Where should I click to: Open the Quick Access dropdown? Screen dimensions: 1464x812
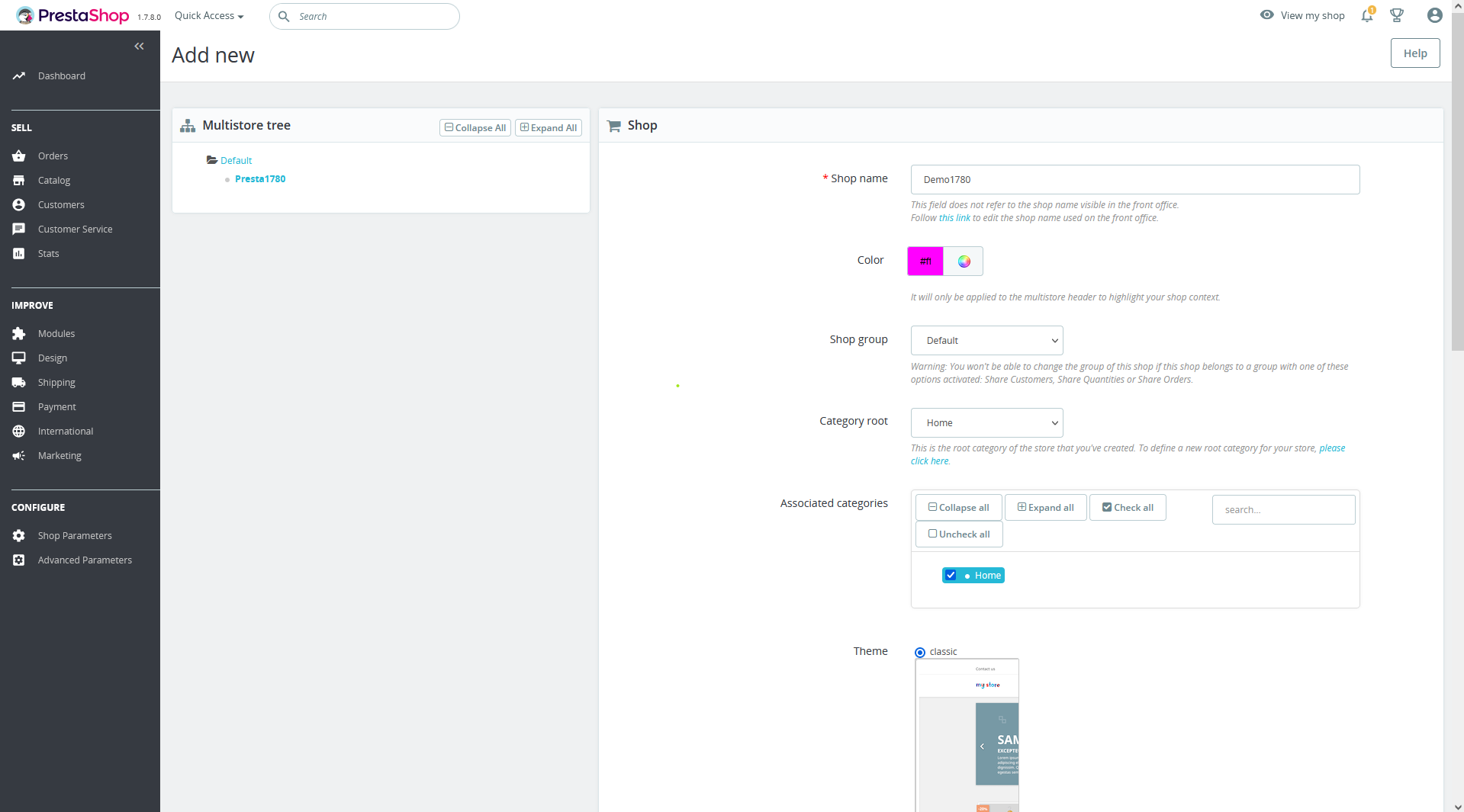[x=208, y=15]
